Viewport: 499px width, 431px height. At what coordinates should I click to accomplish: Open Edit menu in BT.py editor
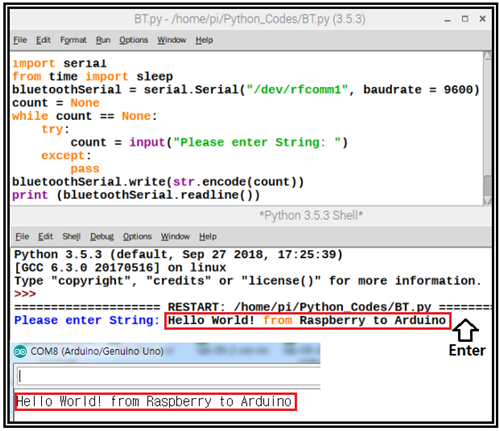click(43, 40)
